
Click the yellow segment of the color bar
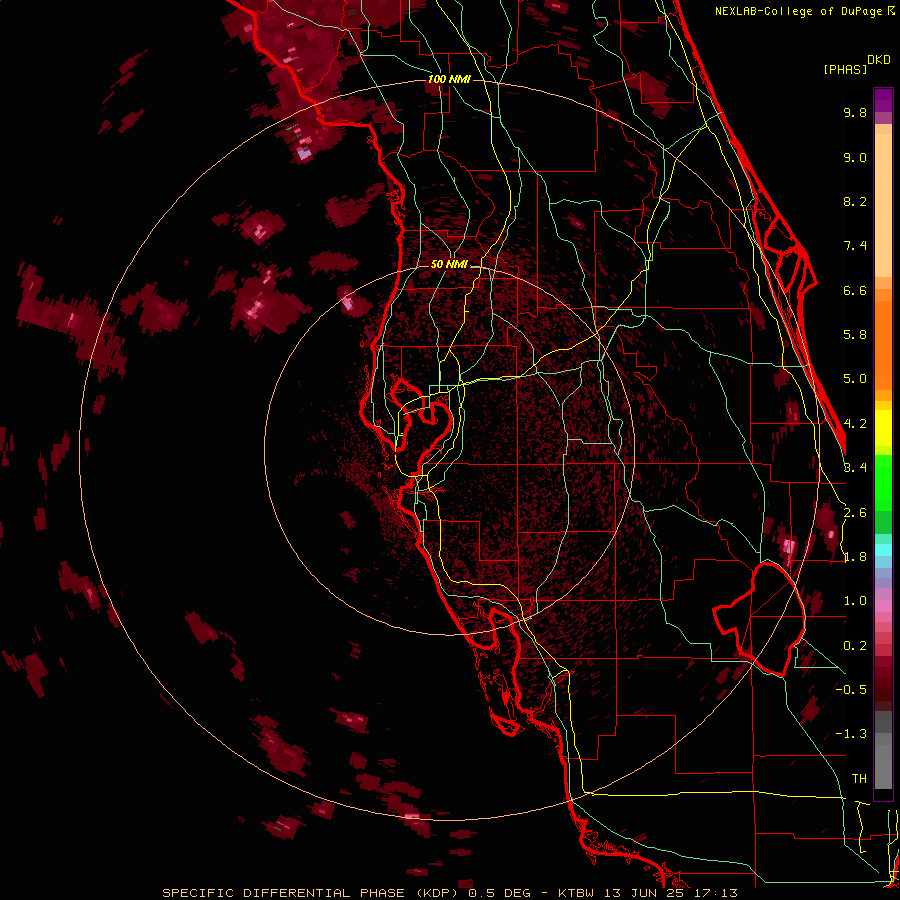click(x=883, y=428)
